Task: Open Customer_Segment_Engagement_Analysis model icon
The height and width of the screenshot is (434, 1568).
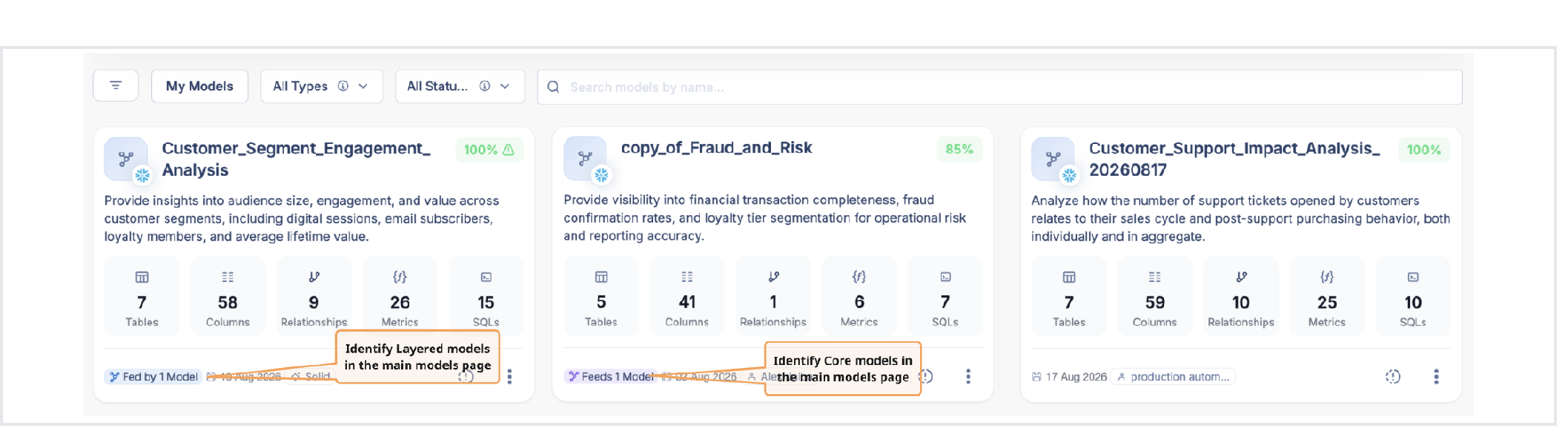Action: click(126, 159)
